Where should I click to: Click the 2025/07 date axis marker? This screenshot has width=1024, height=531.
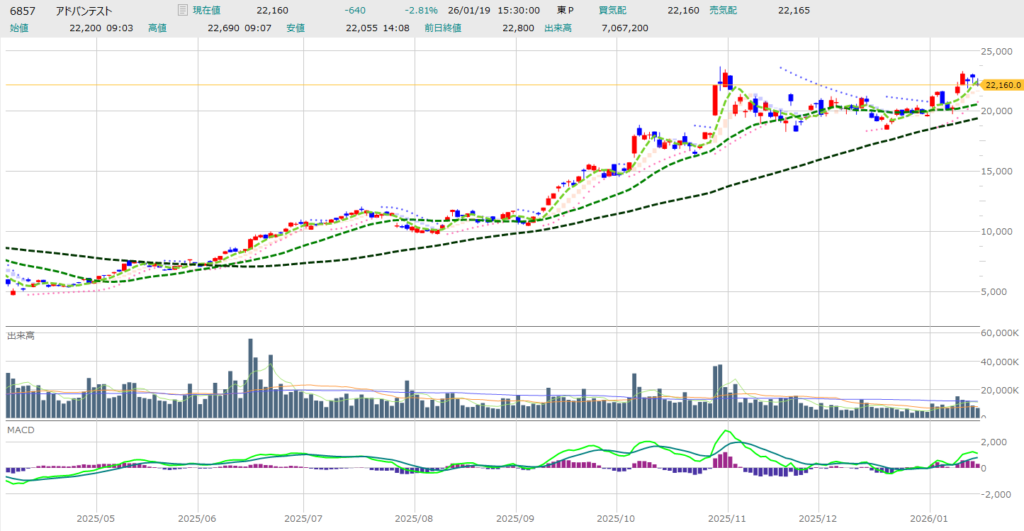pyautogui.click(x=303, y=520)
